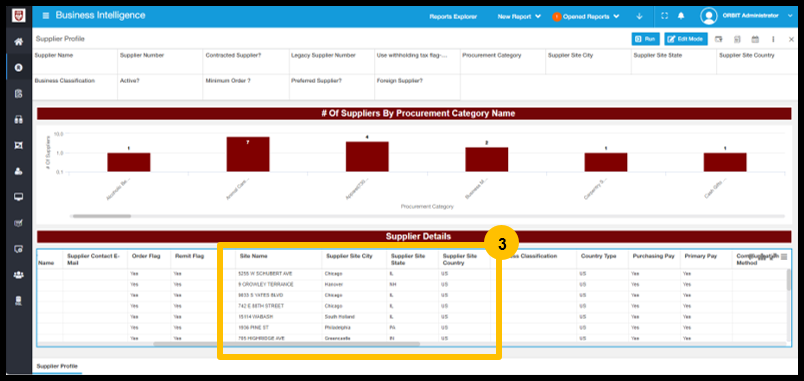This screenshot has height=381, width=804.
Task: Enter fullscreen mode via the expand icon
Action: coord(665,16)
